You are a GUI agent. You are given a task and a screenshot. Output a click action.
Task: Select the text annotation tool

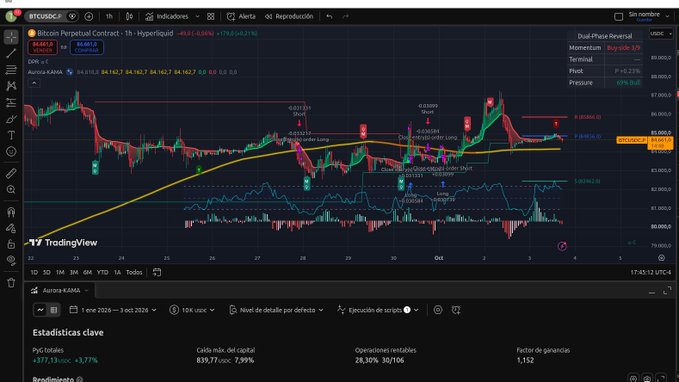tap(11, 136)
